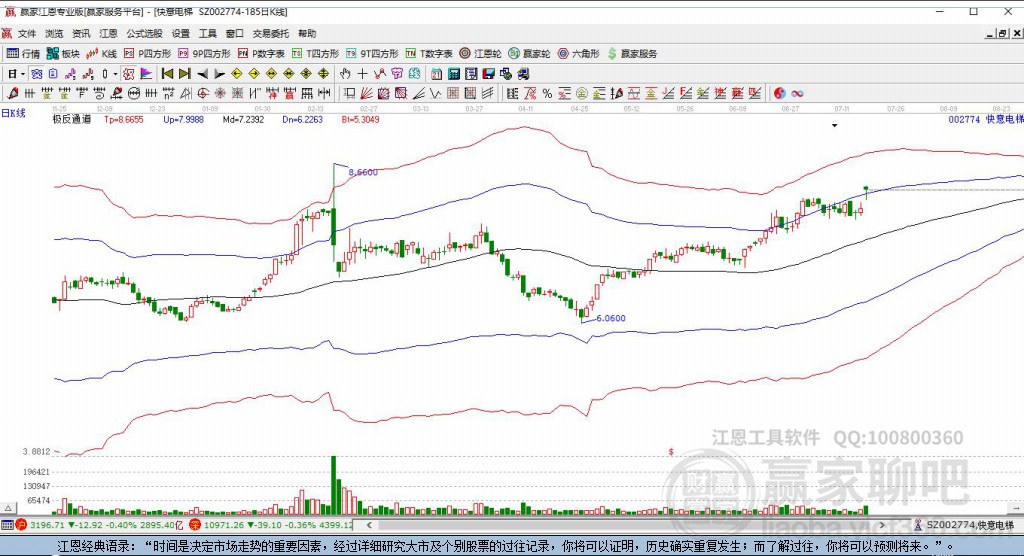Click the Md=7.2392 value
This screenshot has height=556, width=1024.
click(244, 120)
